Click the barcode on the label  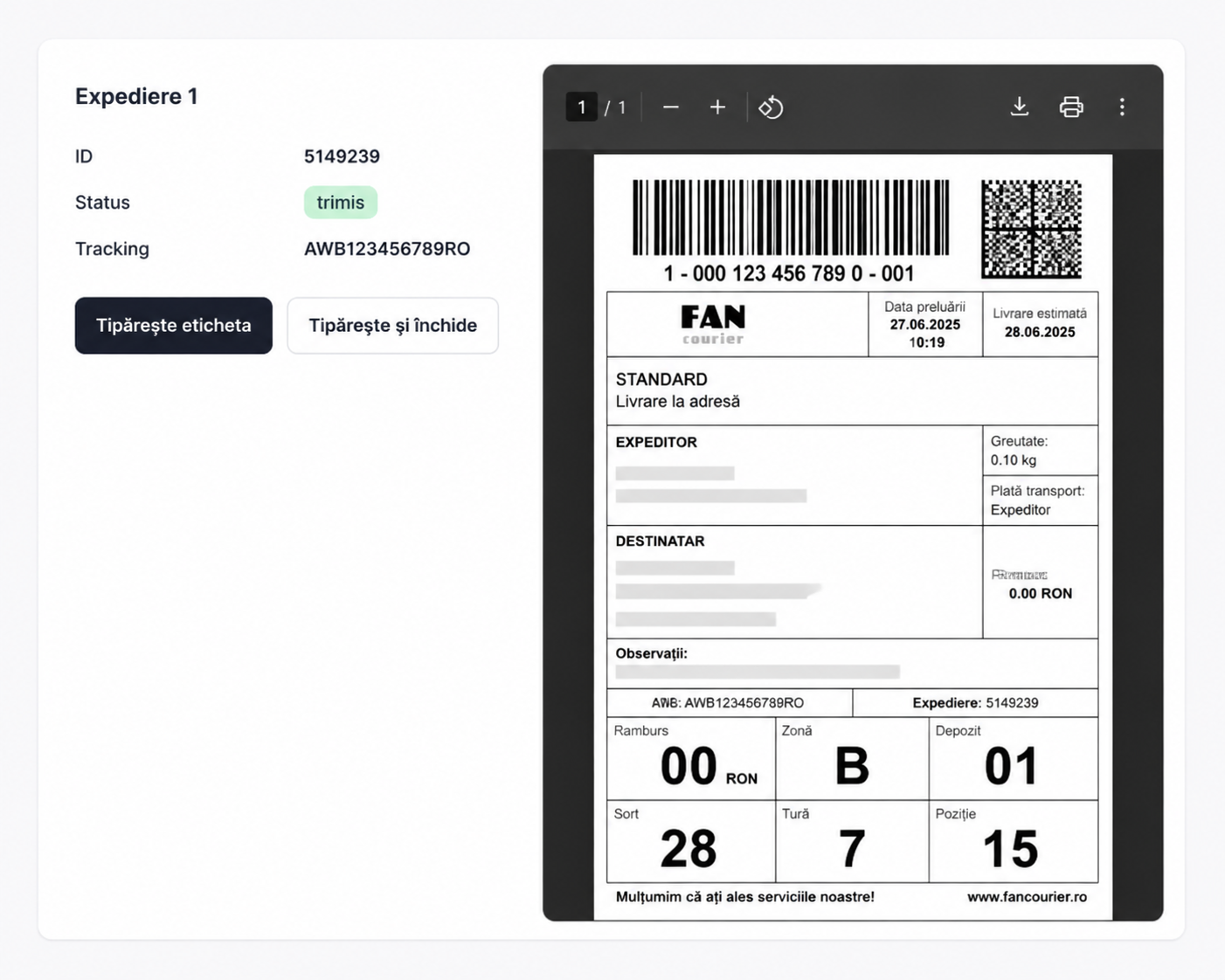(791, 217)
